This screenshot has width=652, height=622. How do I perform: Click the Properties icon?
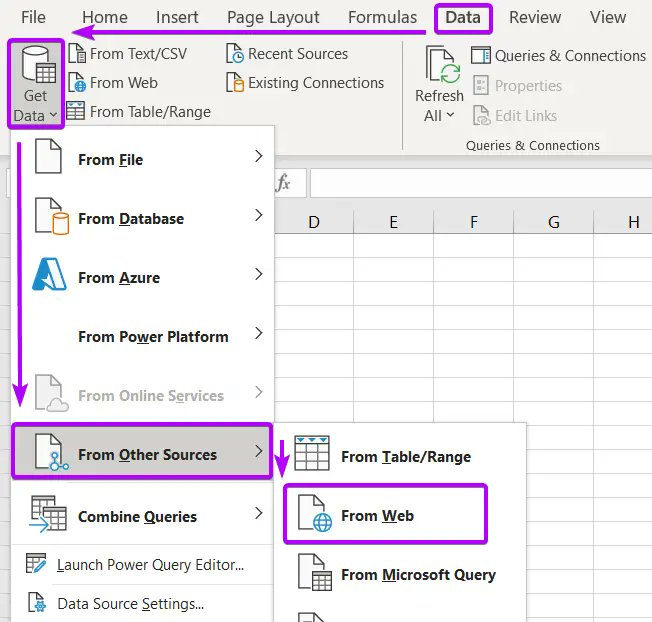[481, 85]
